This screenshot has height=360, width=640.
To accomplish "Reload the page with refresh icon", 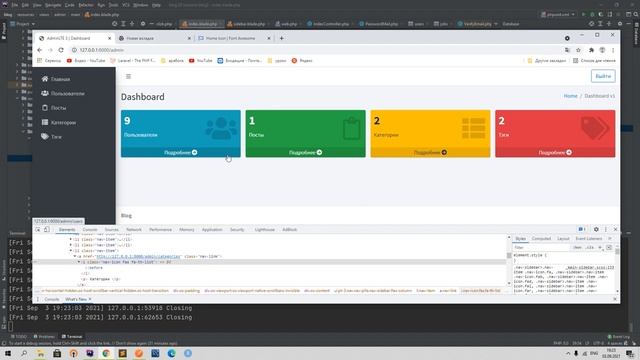I will [x=61, y=50].
